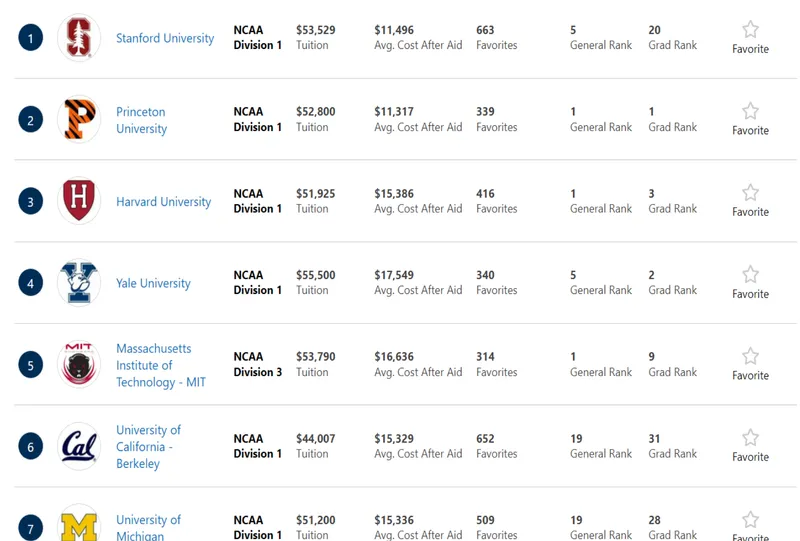Viewport: 800px width, 541px height.
Task: Mark MIT as favorite using its star
Action: [x=750, y=356]
